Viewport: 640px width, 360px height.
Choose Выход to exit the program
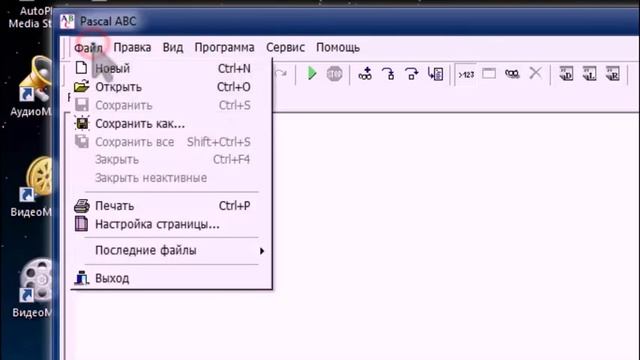(x=171, y=278)
